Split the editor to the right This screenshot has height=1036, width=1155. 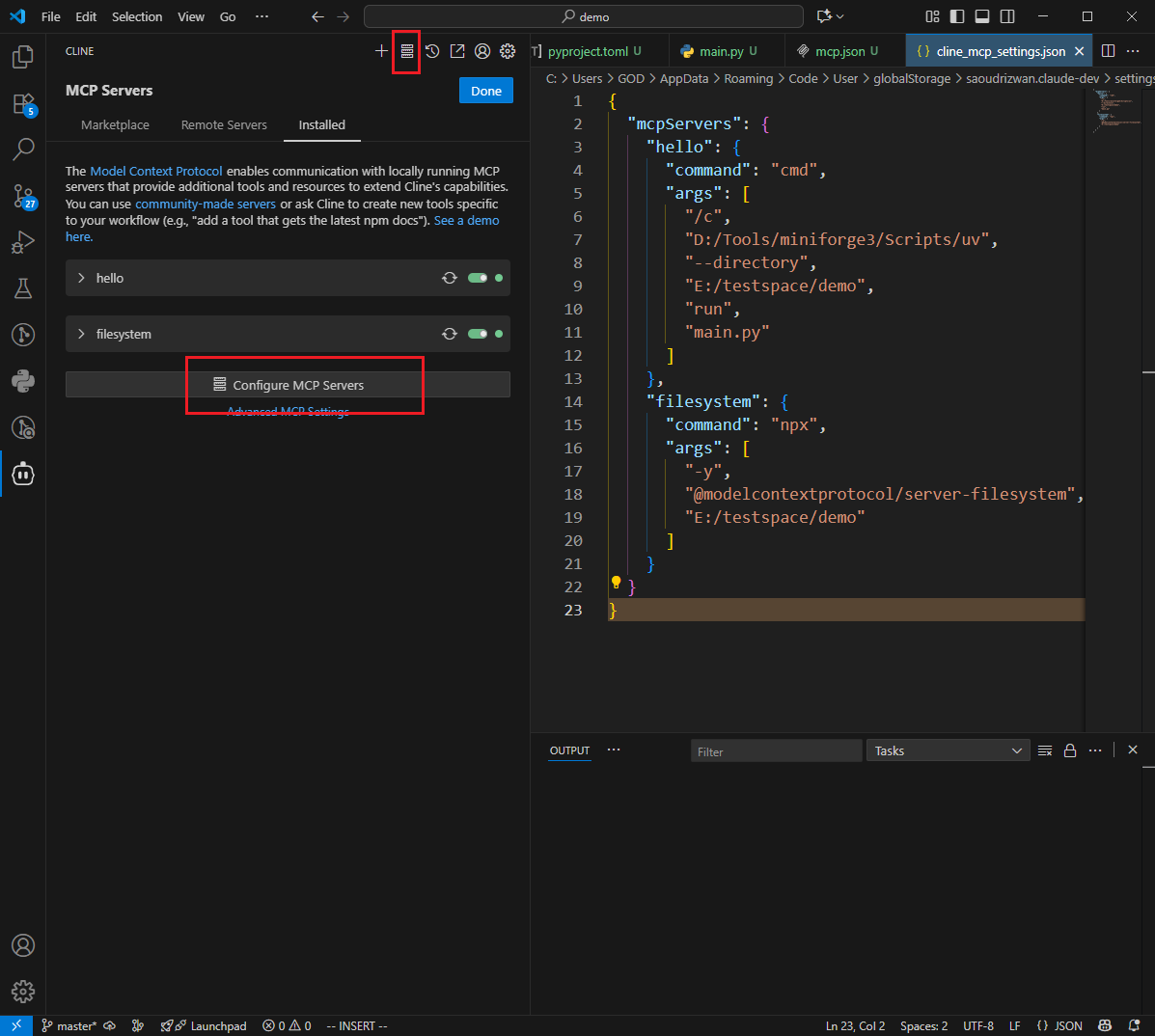pyautogui.click(x=1108, y=51)
